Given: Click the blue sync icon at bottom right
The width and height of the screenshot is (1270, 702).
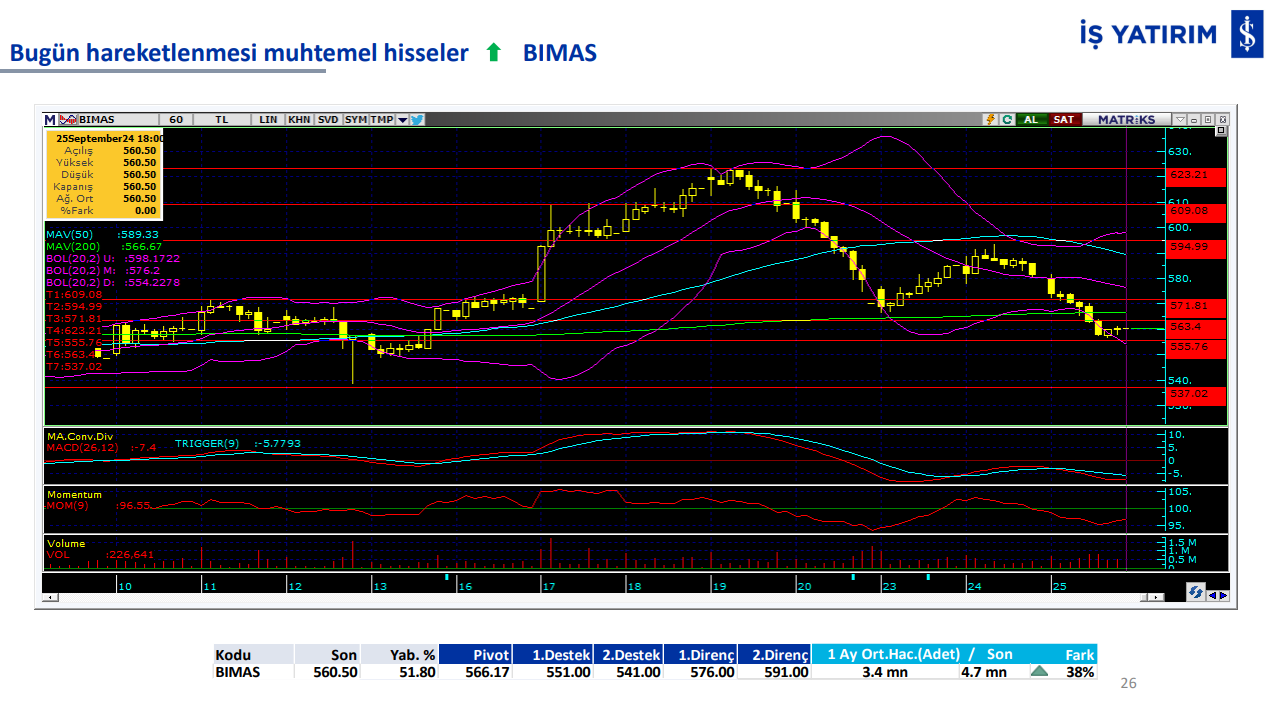Looking at the screenshot, I should 1195,593.
